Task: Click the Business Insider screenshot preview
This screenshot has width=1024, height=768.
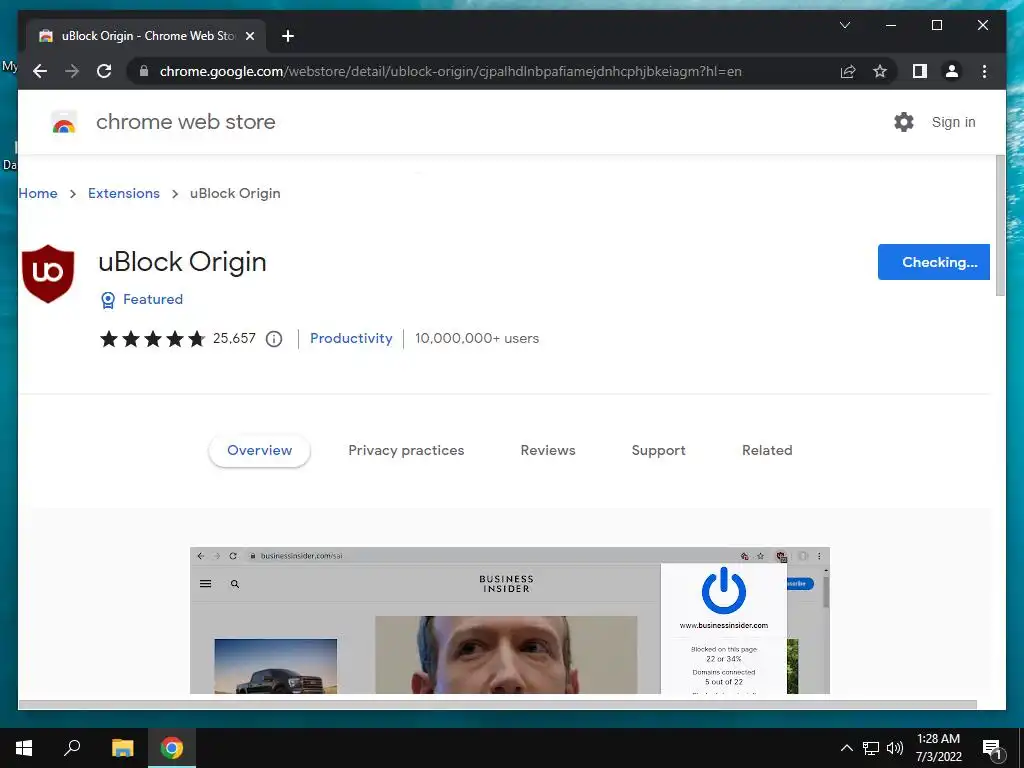Action: (509, 620)
